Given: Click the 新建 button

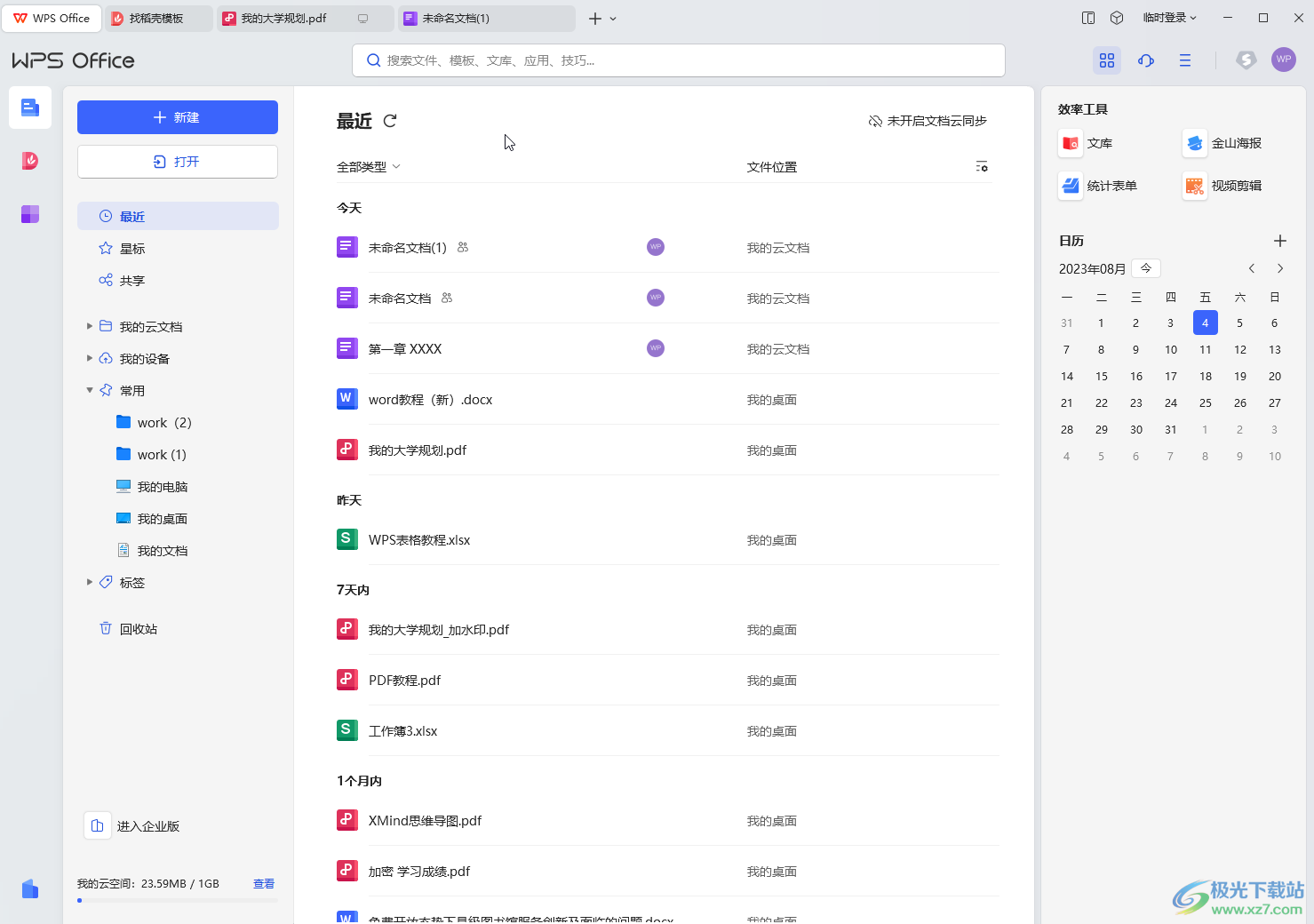Looking at the screenshot, I should (x=178, y=117).
